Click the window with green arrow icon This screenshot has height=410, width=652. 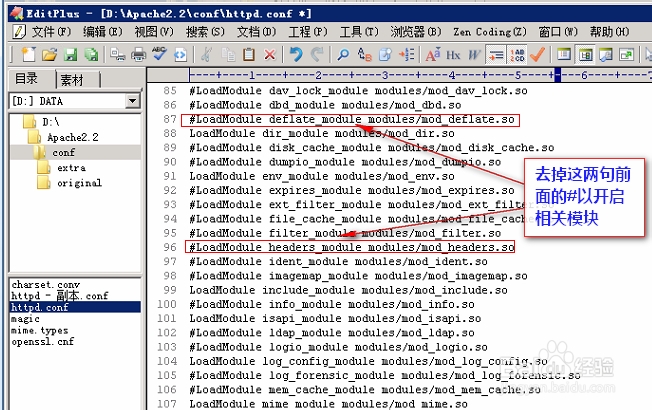pos(627,54)
